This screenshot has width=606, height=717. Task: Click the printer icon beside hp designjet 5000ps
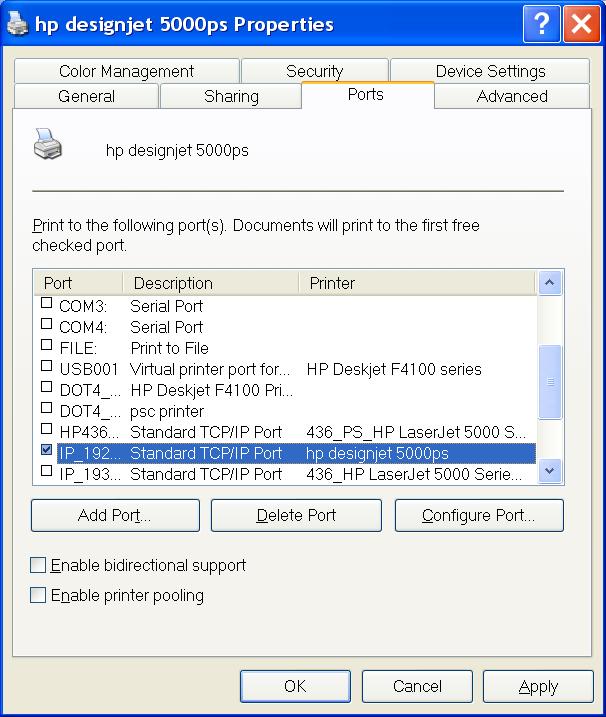click(48, 144)
